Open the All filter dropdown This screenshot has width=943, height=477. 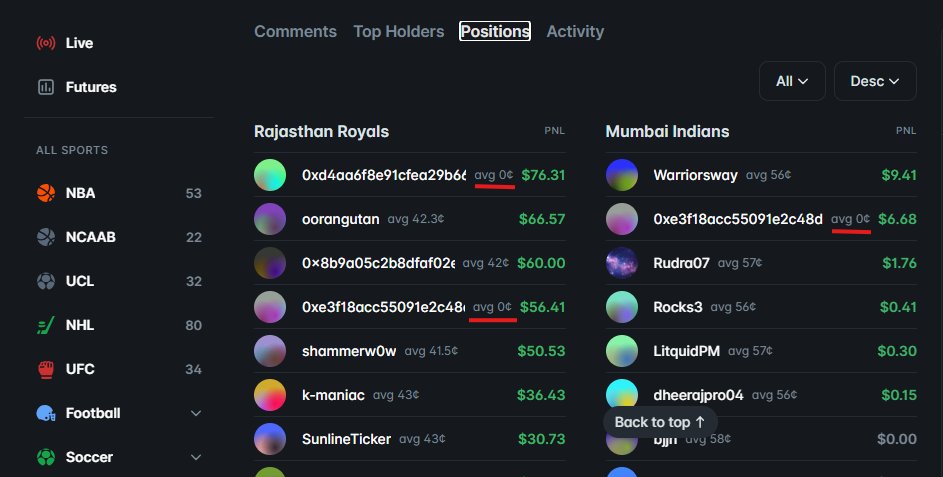pyautogui.click(x=792, y=81)
